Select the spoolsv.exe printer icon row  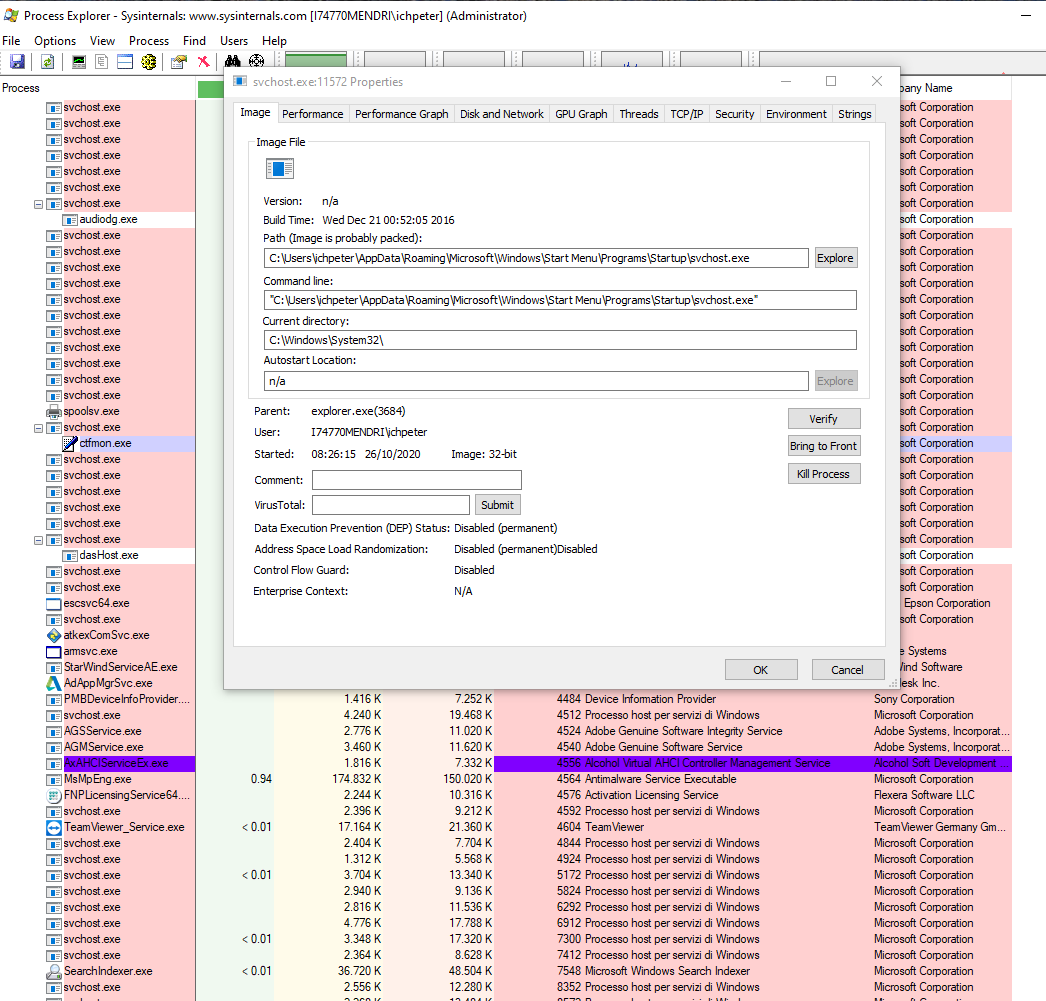(54, 411)
